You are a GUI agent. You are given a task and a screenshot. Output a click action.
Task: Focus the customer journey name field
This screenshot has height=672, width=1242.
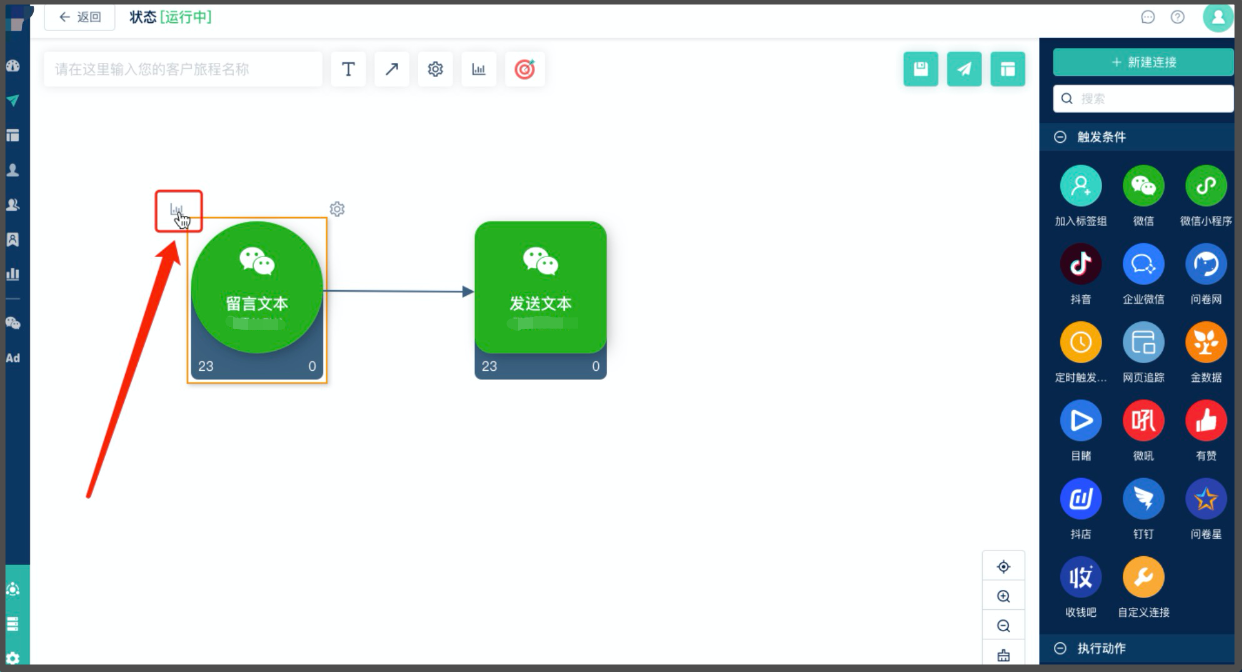(183, 69)
